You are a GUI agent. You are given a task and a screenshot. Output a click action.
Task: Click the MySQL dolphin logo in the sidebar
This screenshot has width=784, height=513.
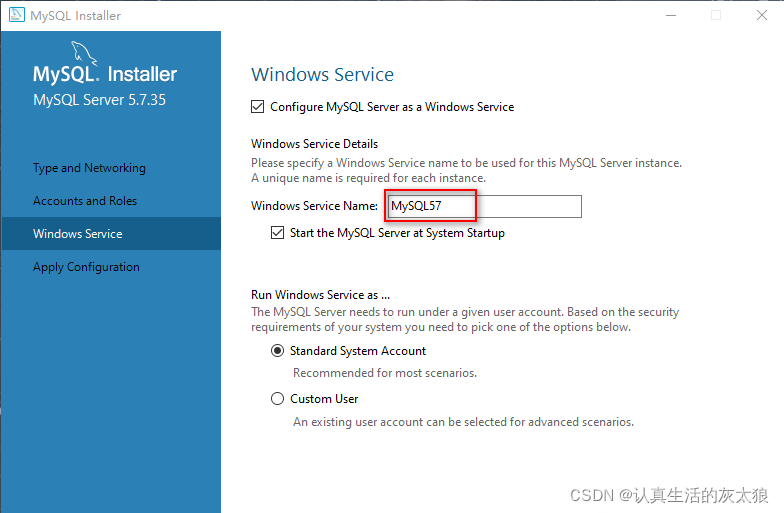point(83,52)
